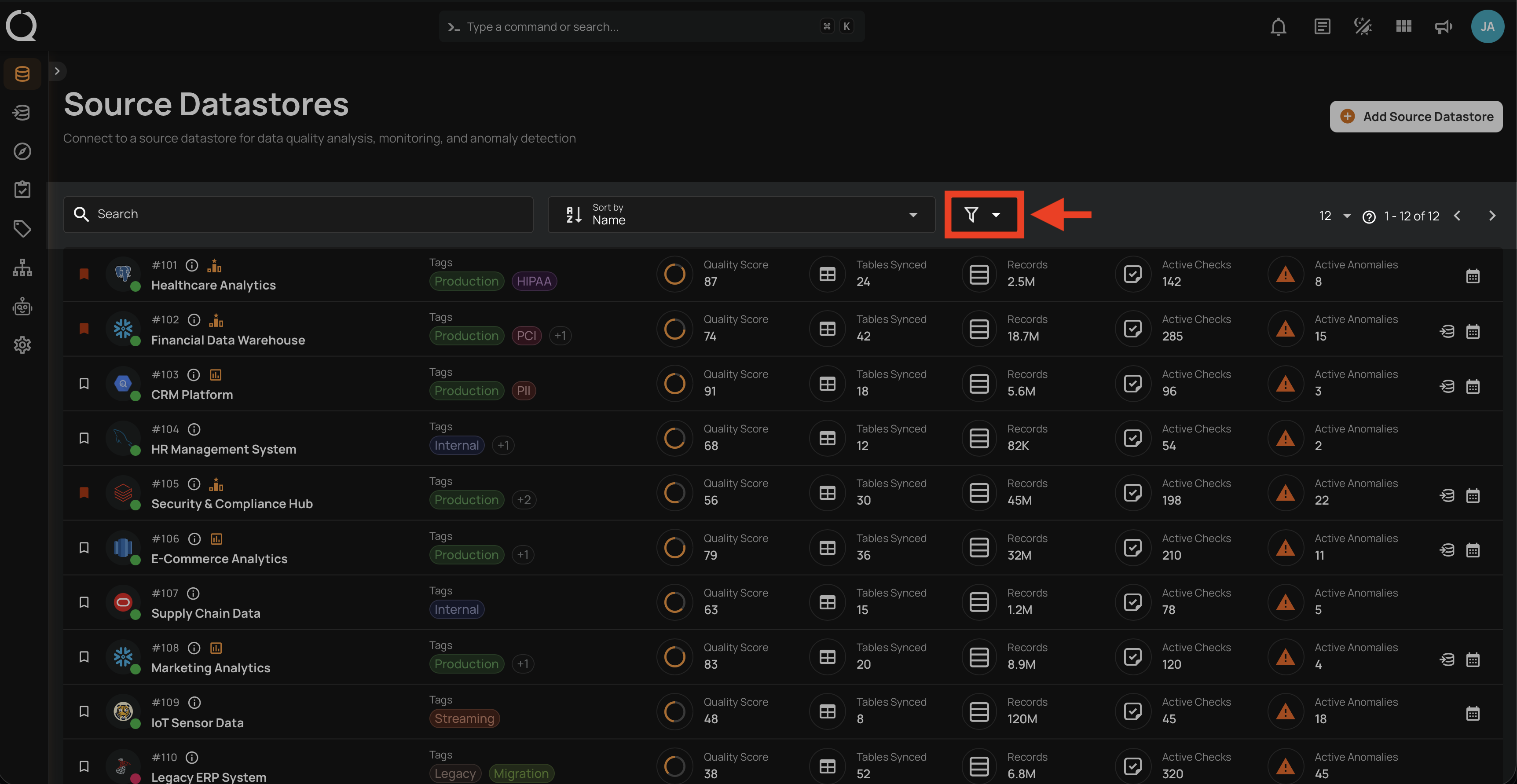This screenshot has width=1517, height=784.
Task: Click info icon next to #104
Action: pos(194,429)
